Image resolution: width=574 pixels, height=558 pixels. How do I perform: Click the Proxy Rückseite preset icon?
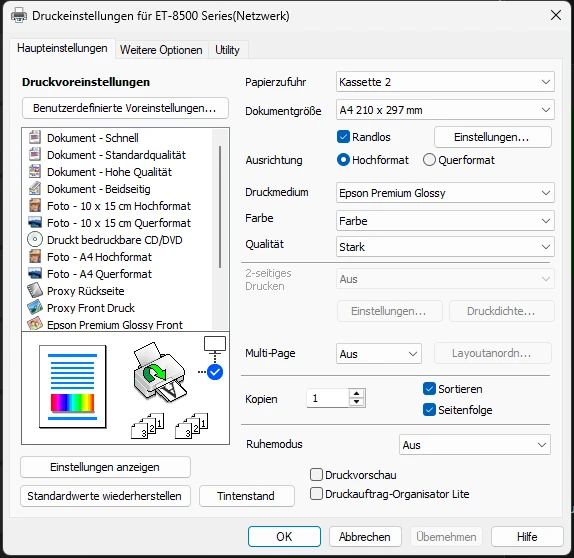coord(35,291)
